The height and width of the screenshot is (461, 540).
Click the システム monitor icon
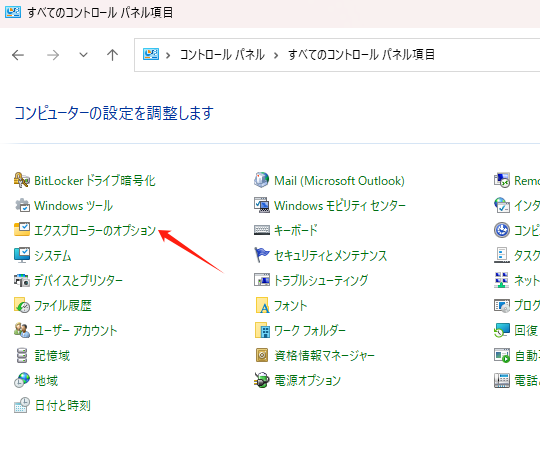point(22,255)
